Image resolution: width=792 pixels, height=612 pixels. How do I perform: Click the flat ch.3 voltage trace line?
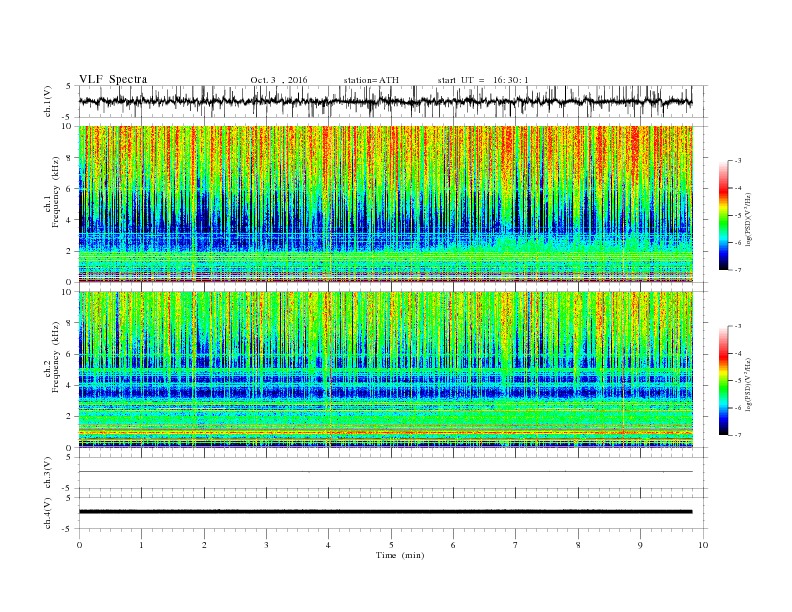[385, 472]
